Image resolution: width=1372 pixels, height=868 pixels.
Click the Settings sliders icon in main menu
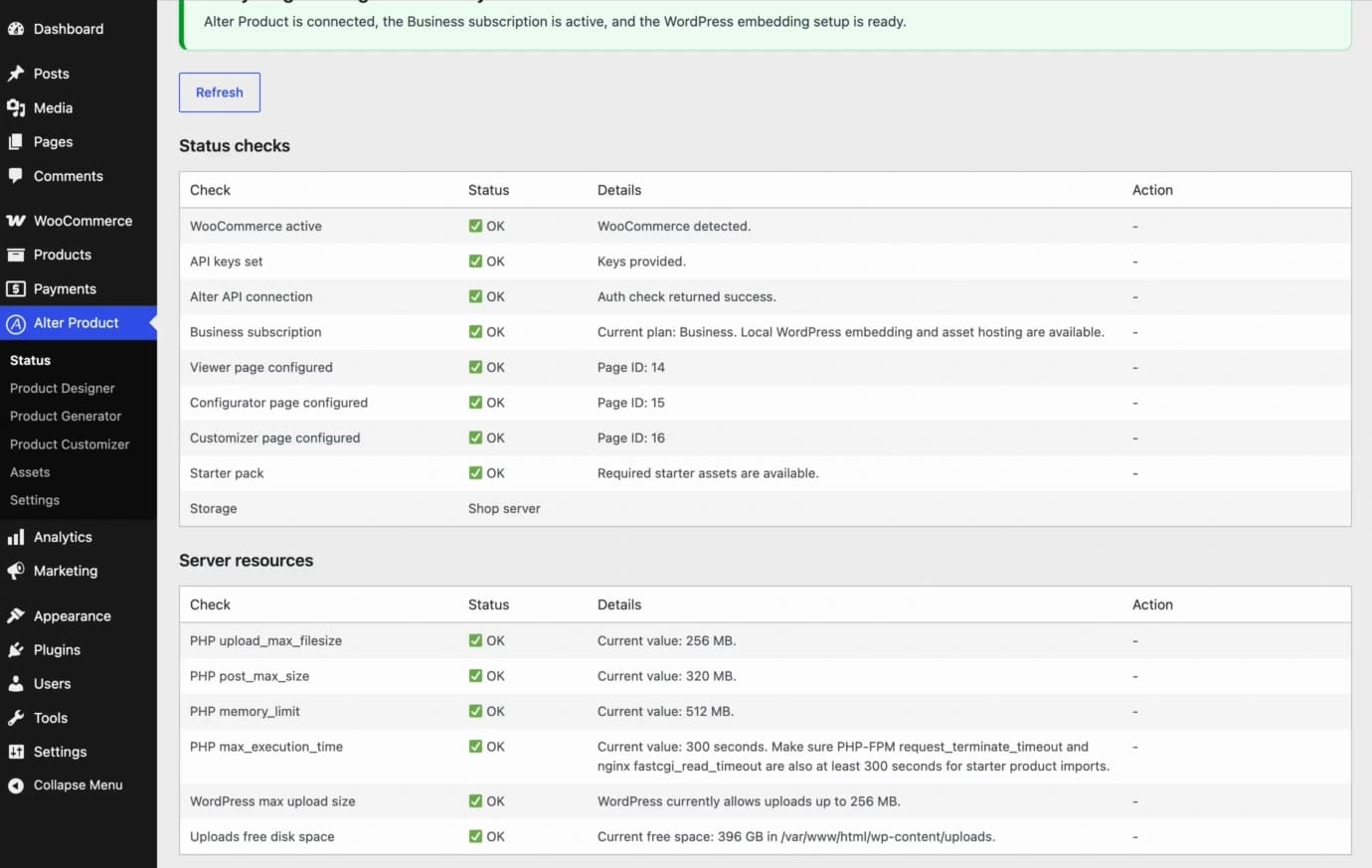[16, 752]
